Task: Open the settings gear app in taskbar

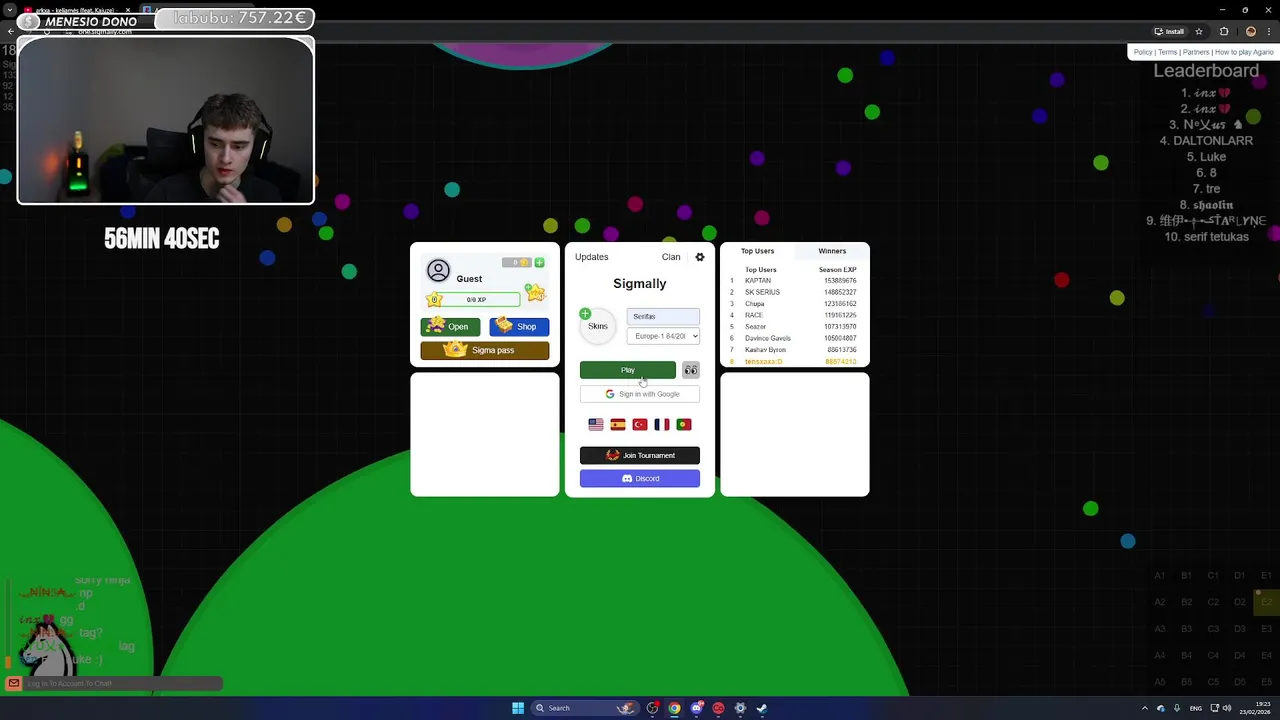Action: (x=740, y=708)
